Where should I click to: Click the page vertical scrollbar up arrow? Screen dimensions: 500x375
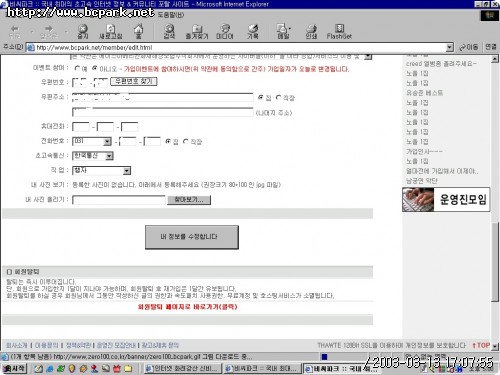coord(495,59)
